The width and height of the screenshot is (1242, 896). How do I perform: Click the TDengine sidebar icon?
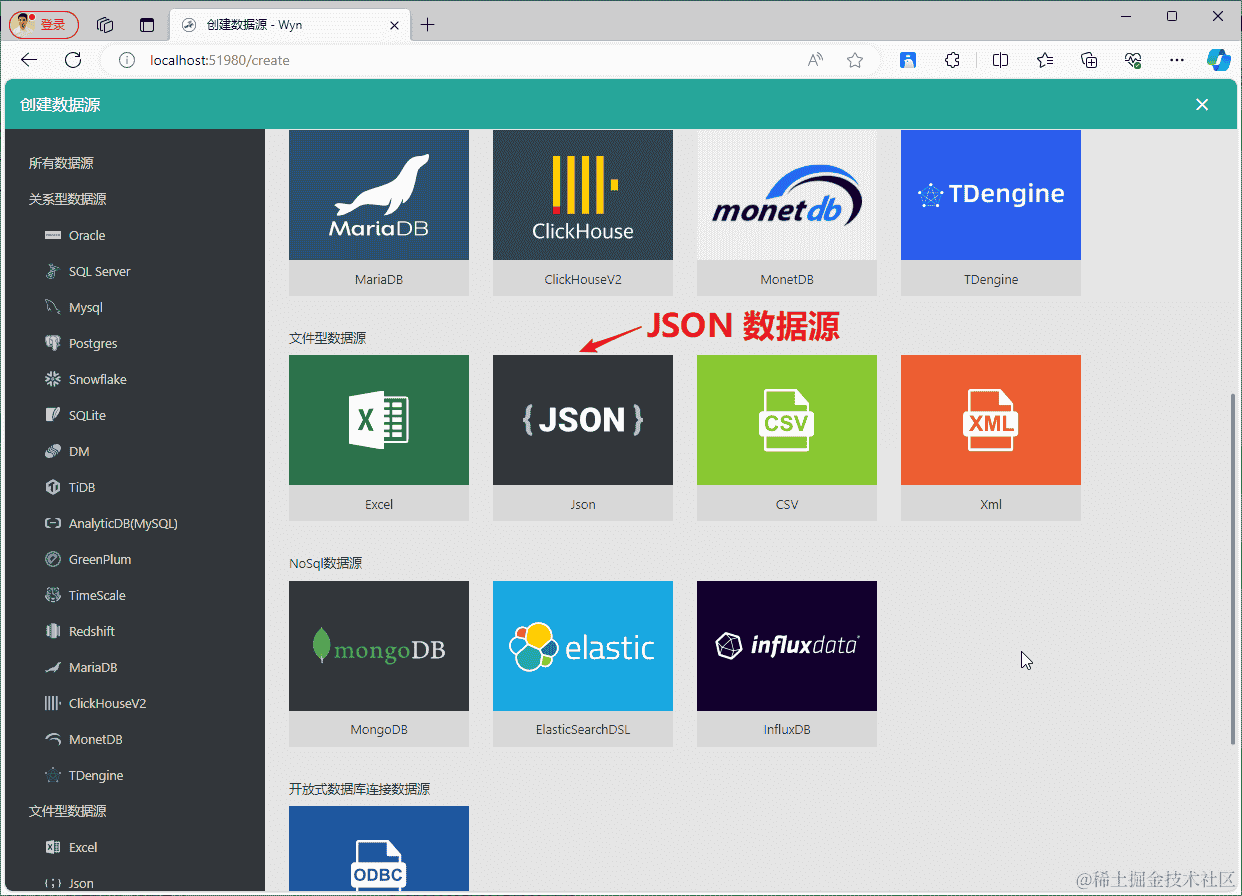tap(53, 775)
